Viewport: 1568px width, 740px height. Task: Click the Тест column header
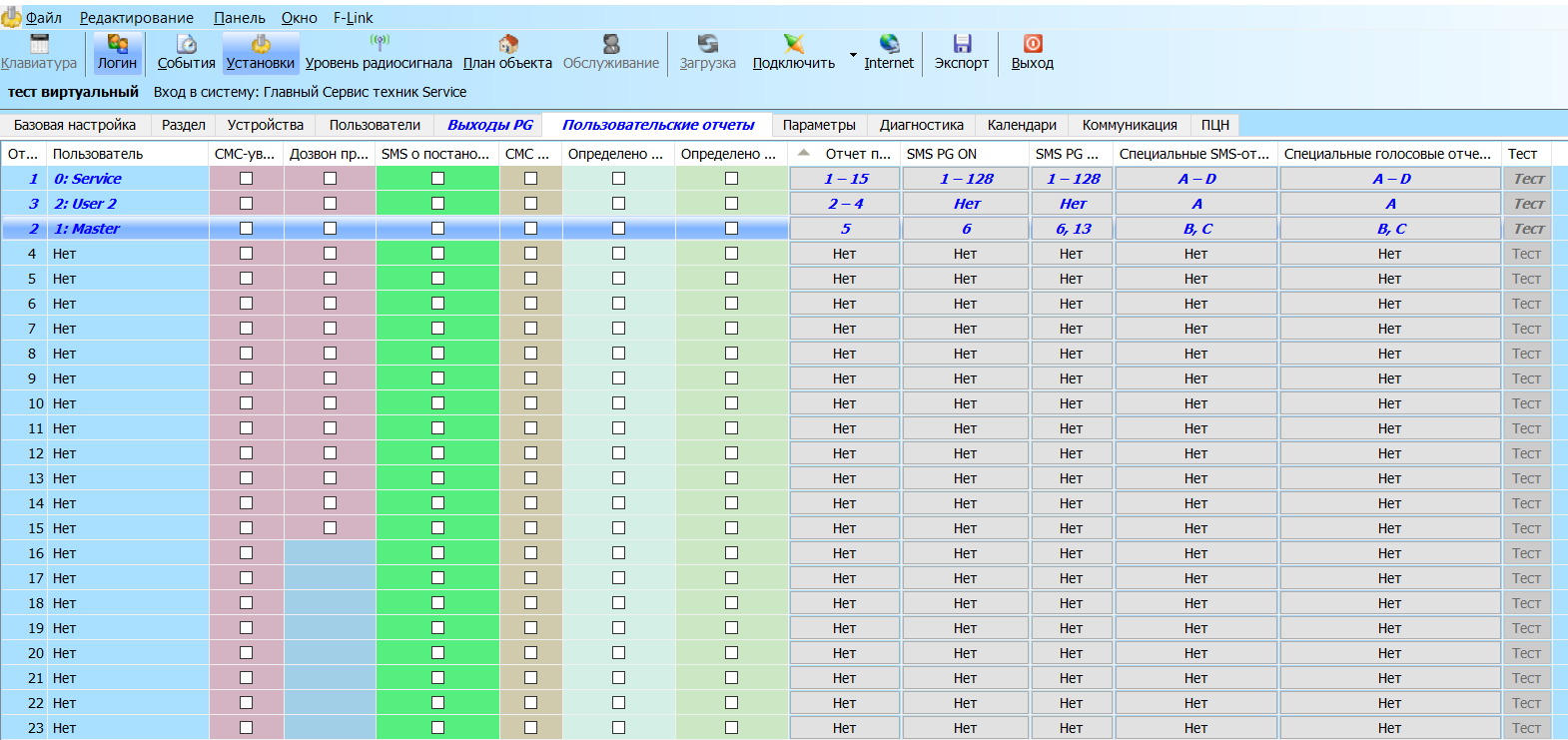click(1527, 154)
